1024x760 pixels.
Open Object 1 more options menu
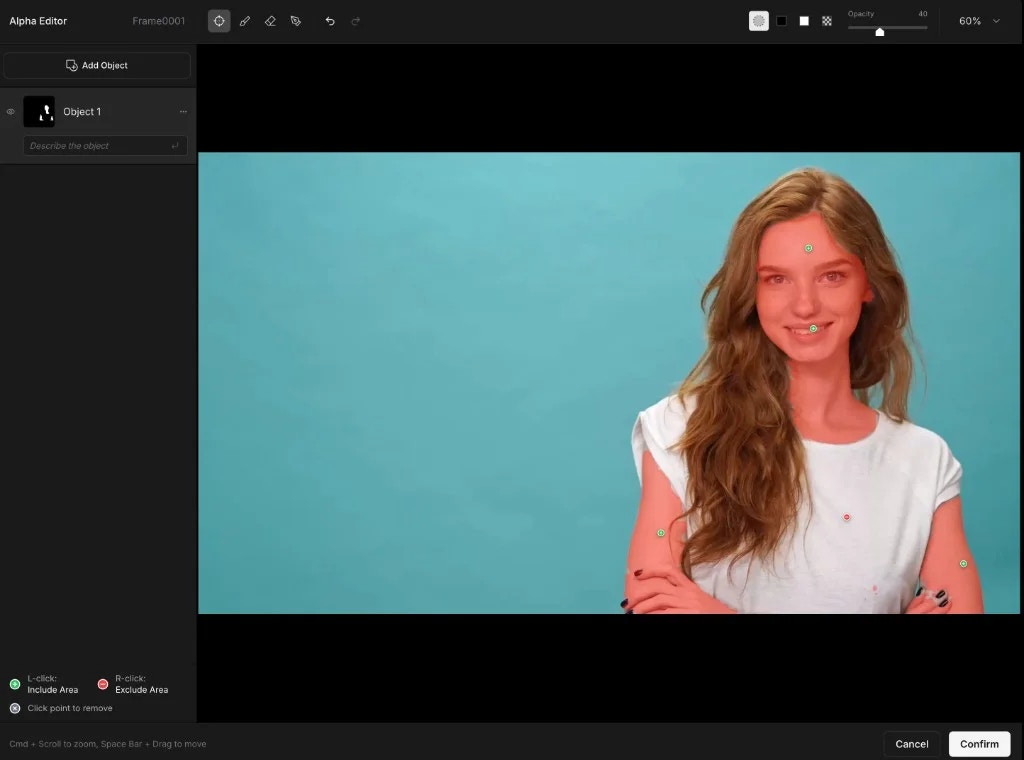tap(183, 112)
